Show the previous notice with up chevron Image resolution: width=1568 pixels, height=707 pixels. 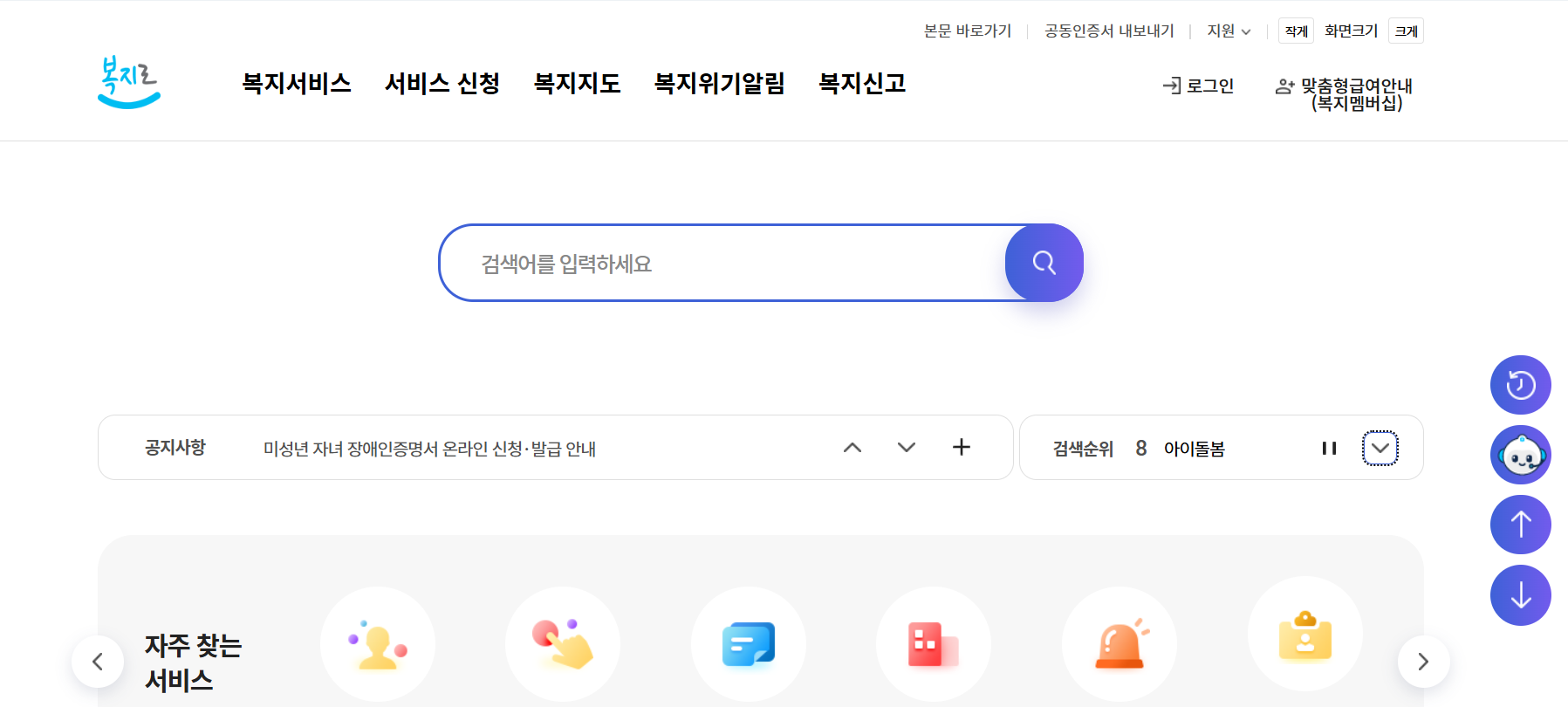[x=852, y=447]
